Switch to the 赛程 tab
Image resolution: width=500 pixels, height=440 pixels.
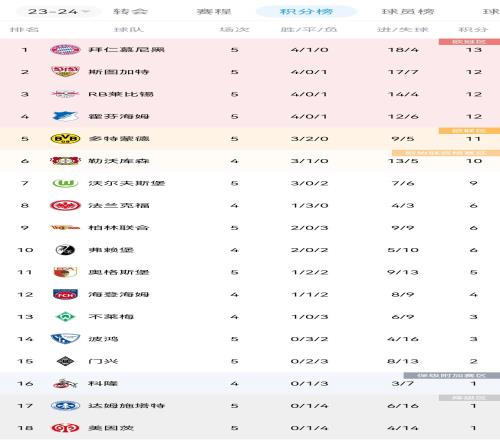(214, 11)
